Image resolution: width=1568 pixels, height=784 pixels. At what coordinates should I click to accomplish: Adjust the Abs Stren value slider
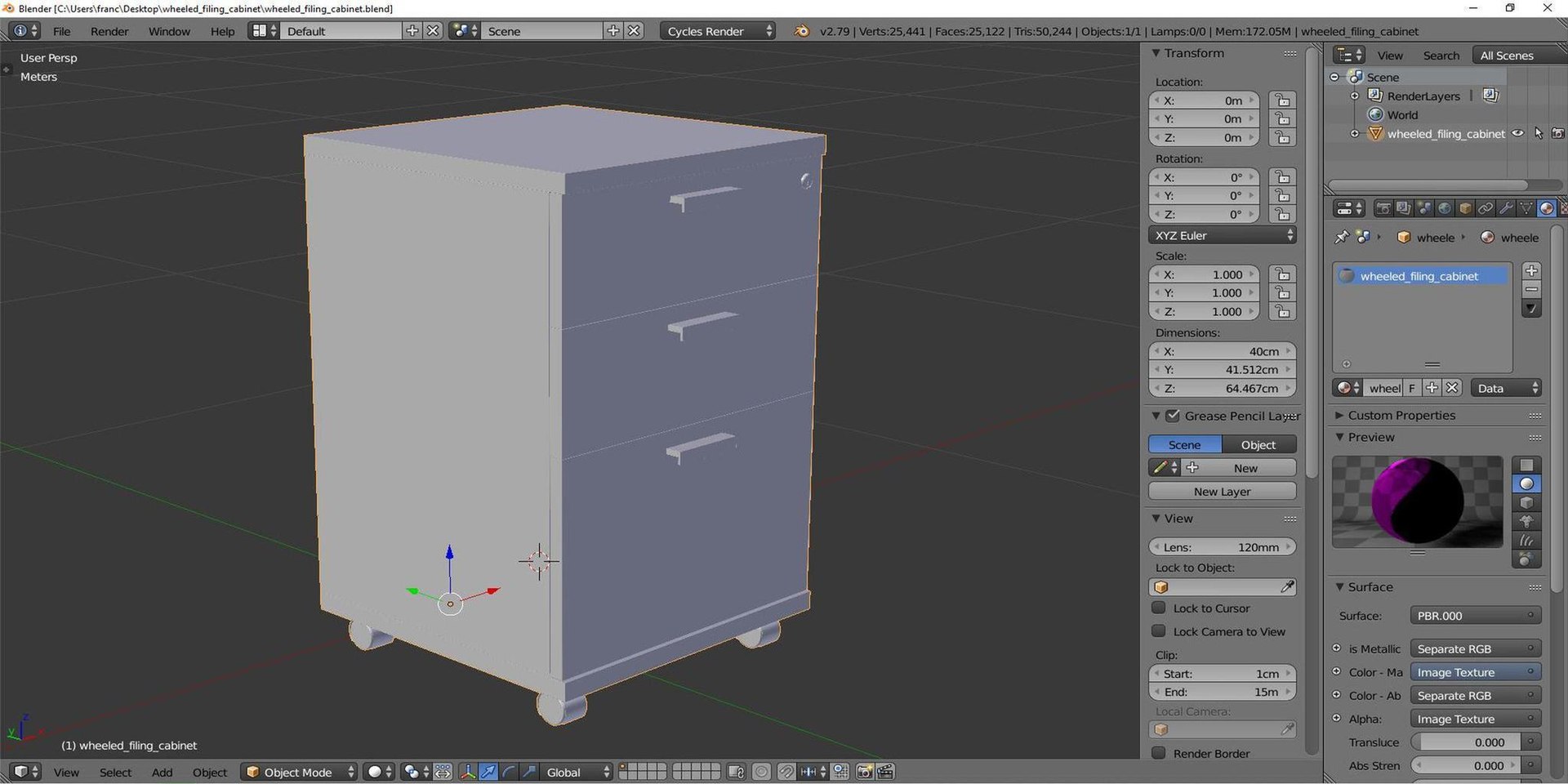(x=1467, y=765)
